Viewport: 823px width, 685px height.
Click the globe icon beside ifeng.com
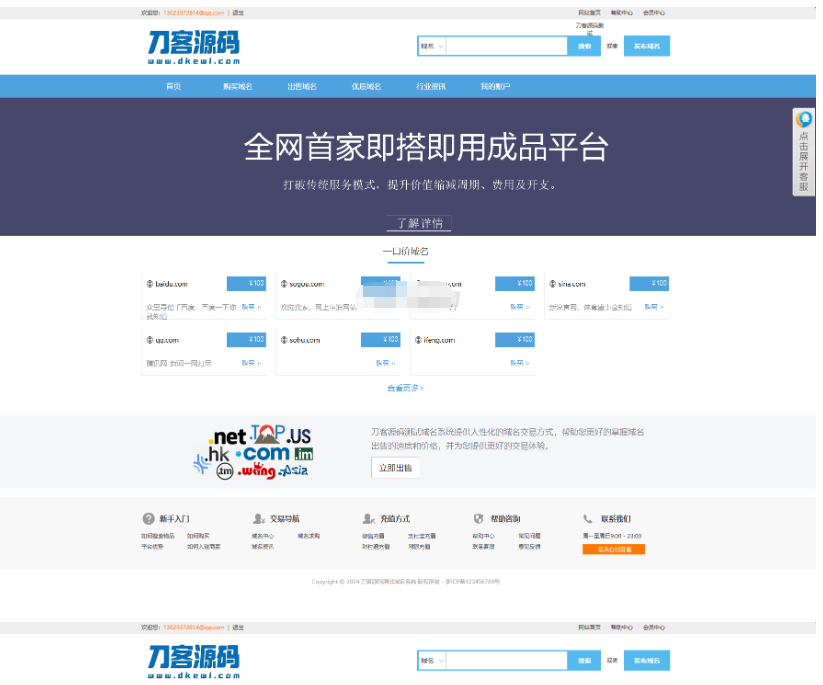coord(417,339)
